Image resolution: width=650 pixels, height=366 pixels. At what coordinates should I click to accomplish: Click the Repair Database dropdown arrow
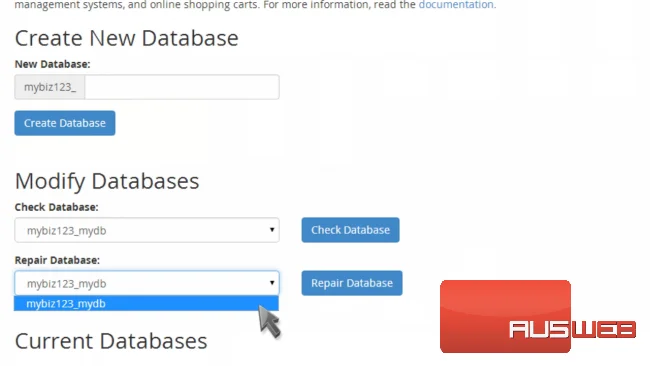[272, 283]
